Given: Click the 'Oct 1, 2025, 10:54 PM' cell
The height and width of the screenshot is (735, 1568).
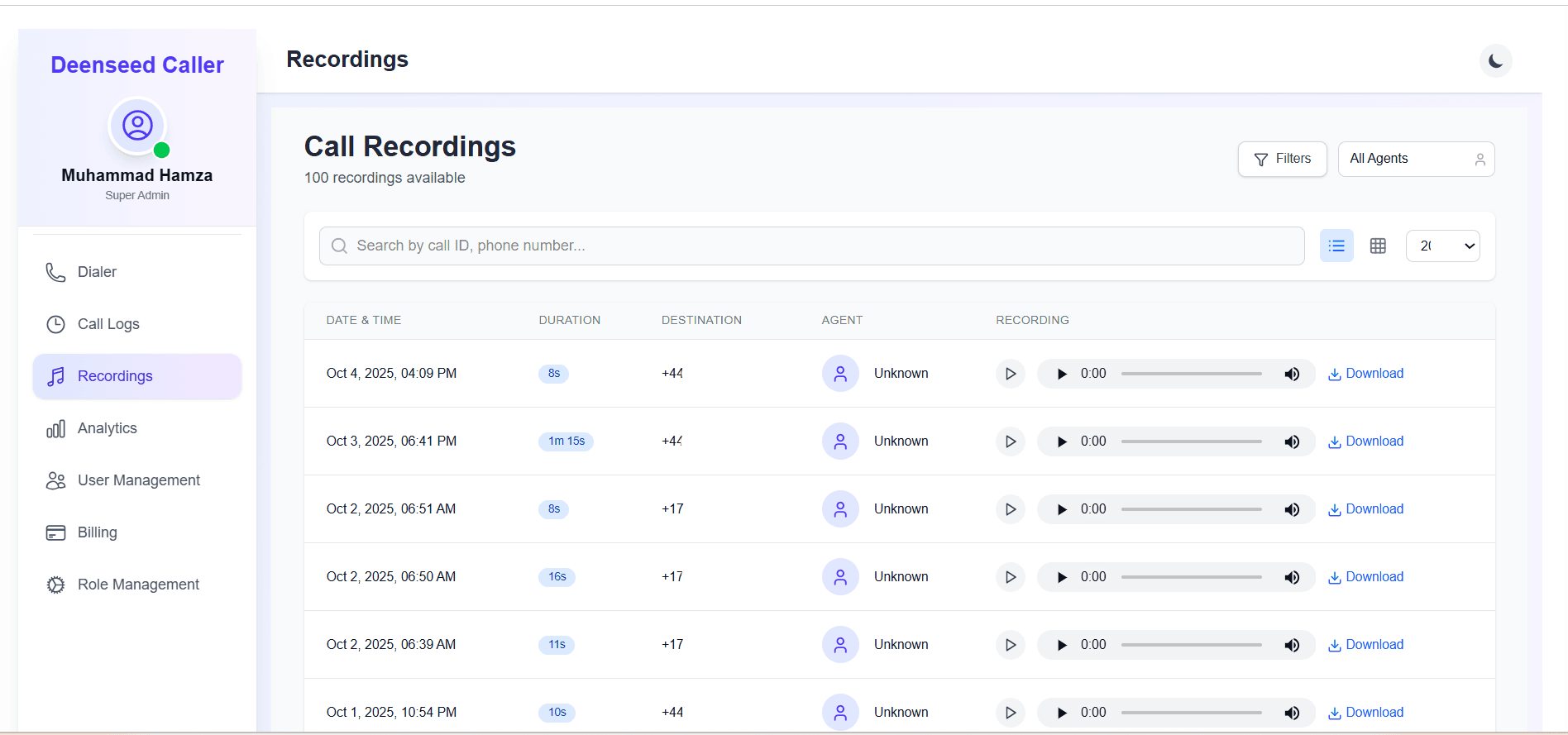Looking at the screenshot, I should 391,713.
